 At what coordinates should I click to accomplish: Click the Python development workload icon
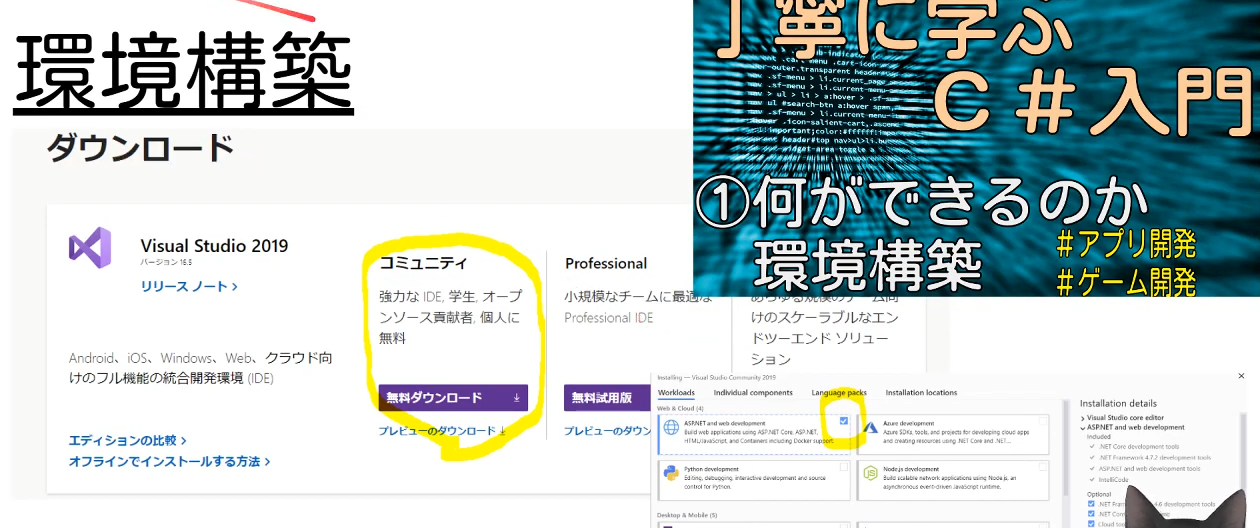pos(671,473)
